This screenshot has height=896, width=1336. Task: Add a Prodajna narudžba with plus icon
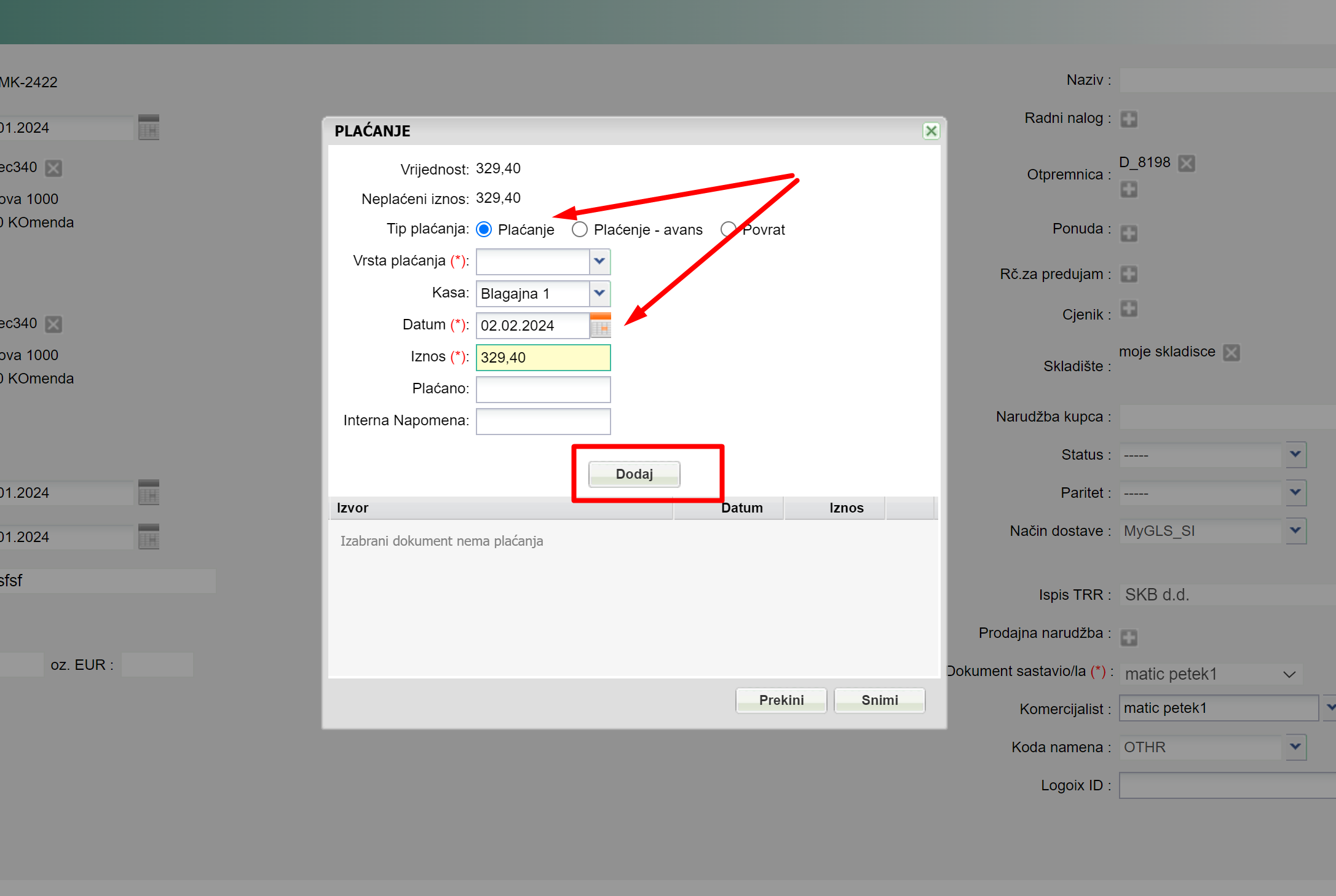[x=1128, y=637]
